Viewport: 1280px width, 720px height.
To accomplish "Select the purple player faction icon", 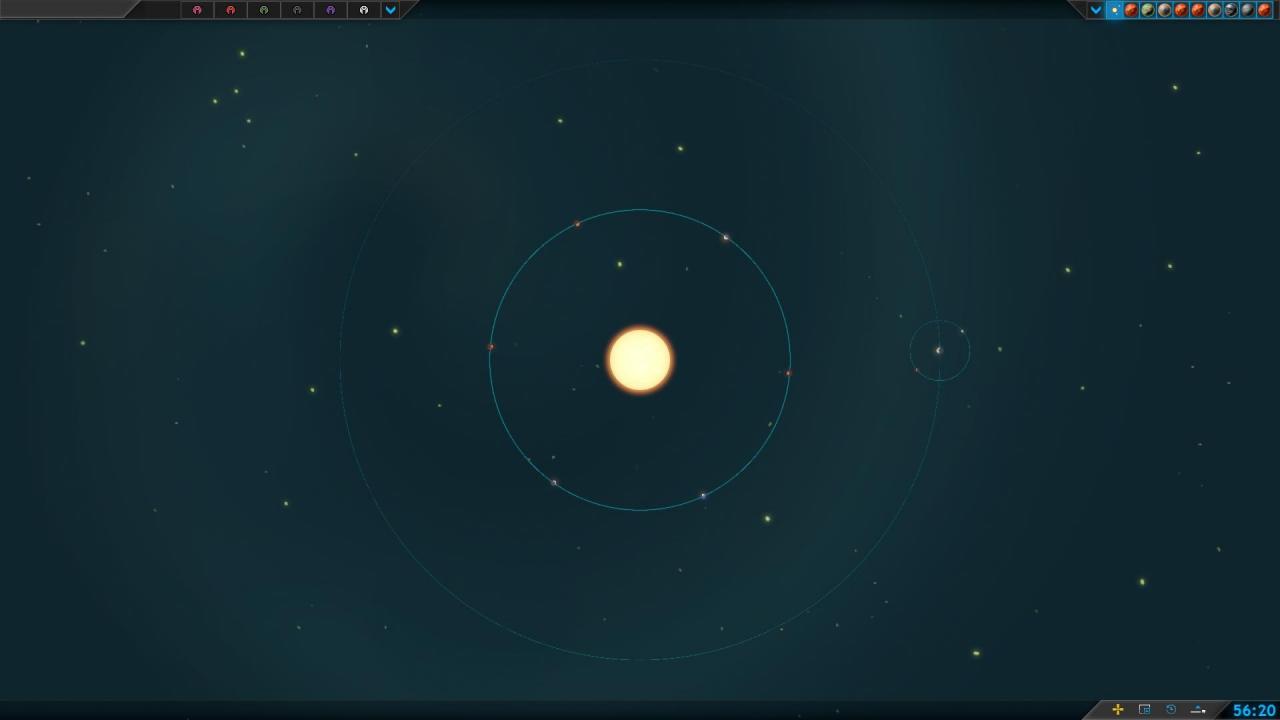I will (x=330, y=10).
